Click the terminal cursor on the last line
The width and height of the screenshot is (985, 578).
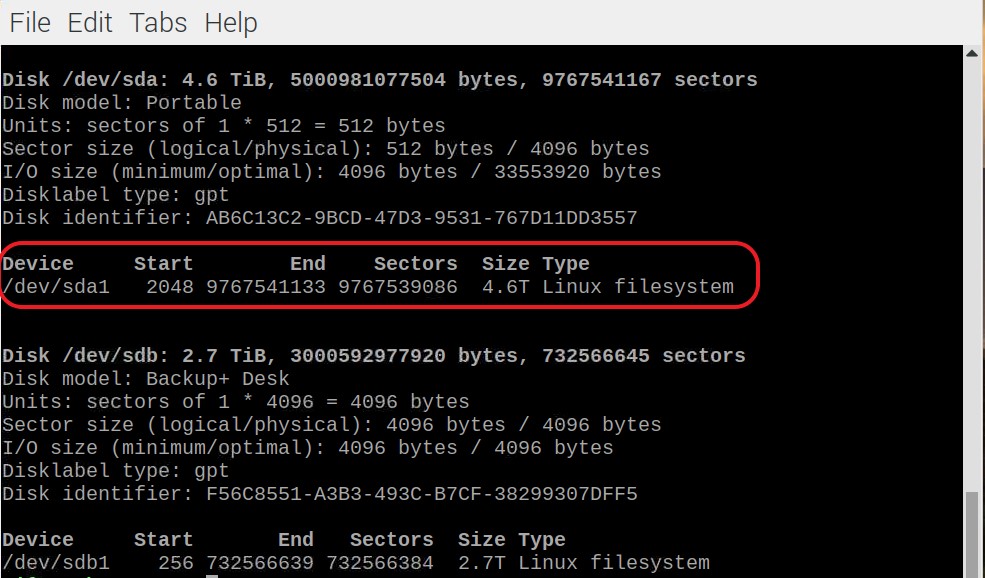coord(212,575)
